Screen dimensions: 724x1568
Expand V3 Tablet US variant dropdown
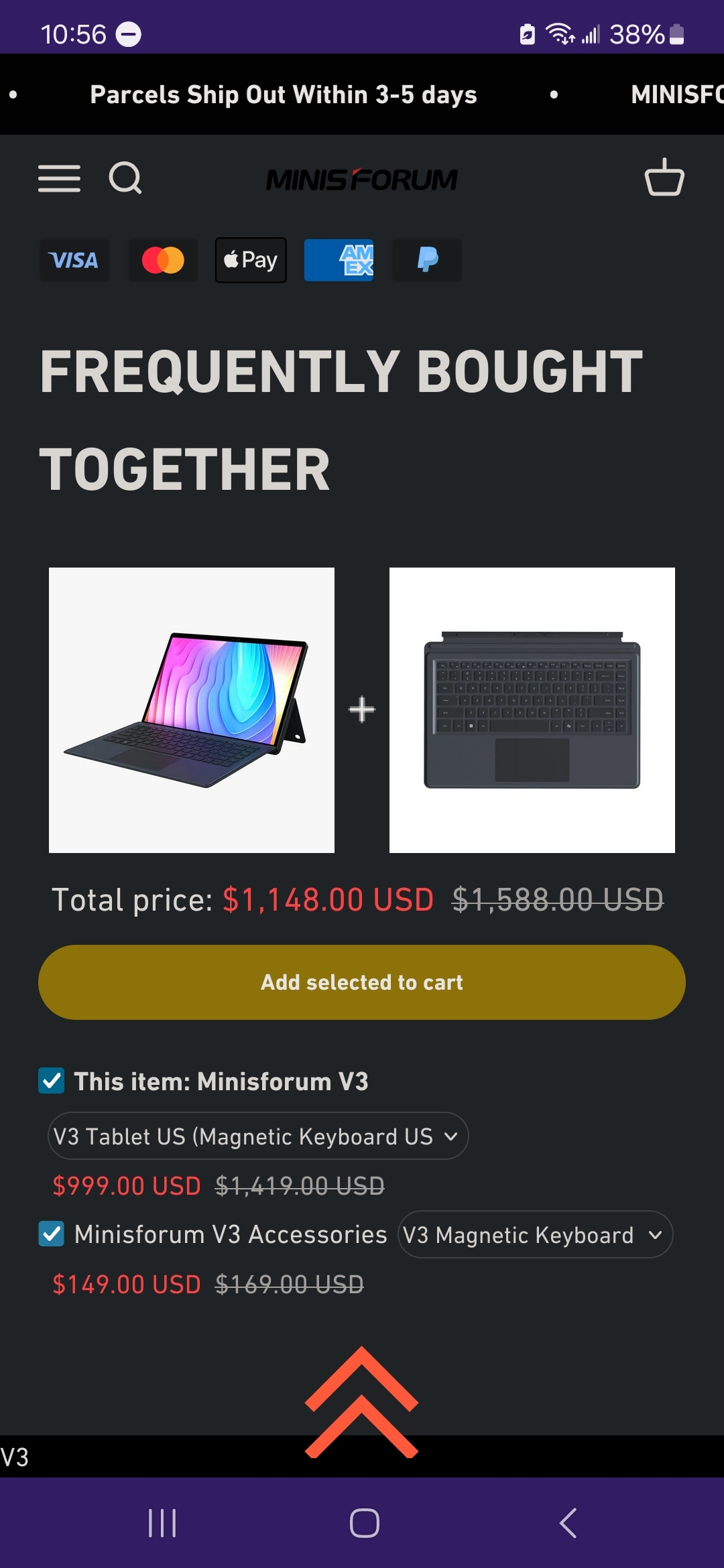click(258, 1136)
